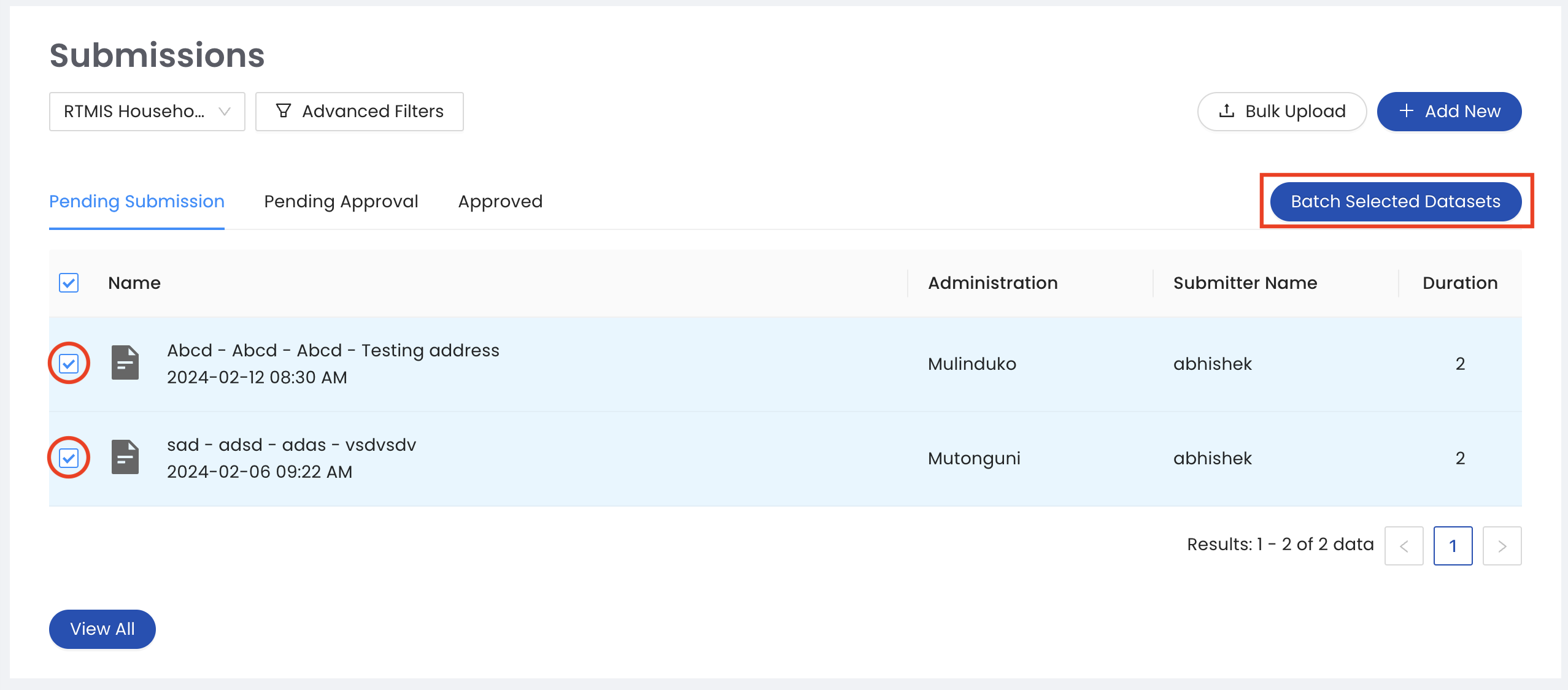Open Advanced Filters using the funnel icon
Image resolution: width=1568 pixels, height=690 pixels.
tap(284, 111)
